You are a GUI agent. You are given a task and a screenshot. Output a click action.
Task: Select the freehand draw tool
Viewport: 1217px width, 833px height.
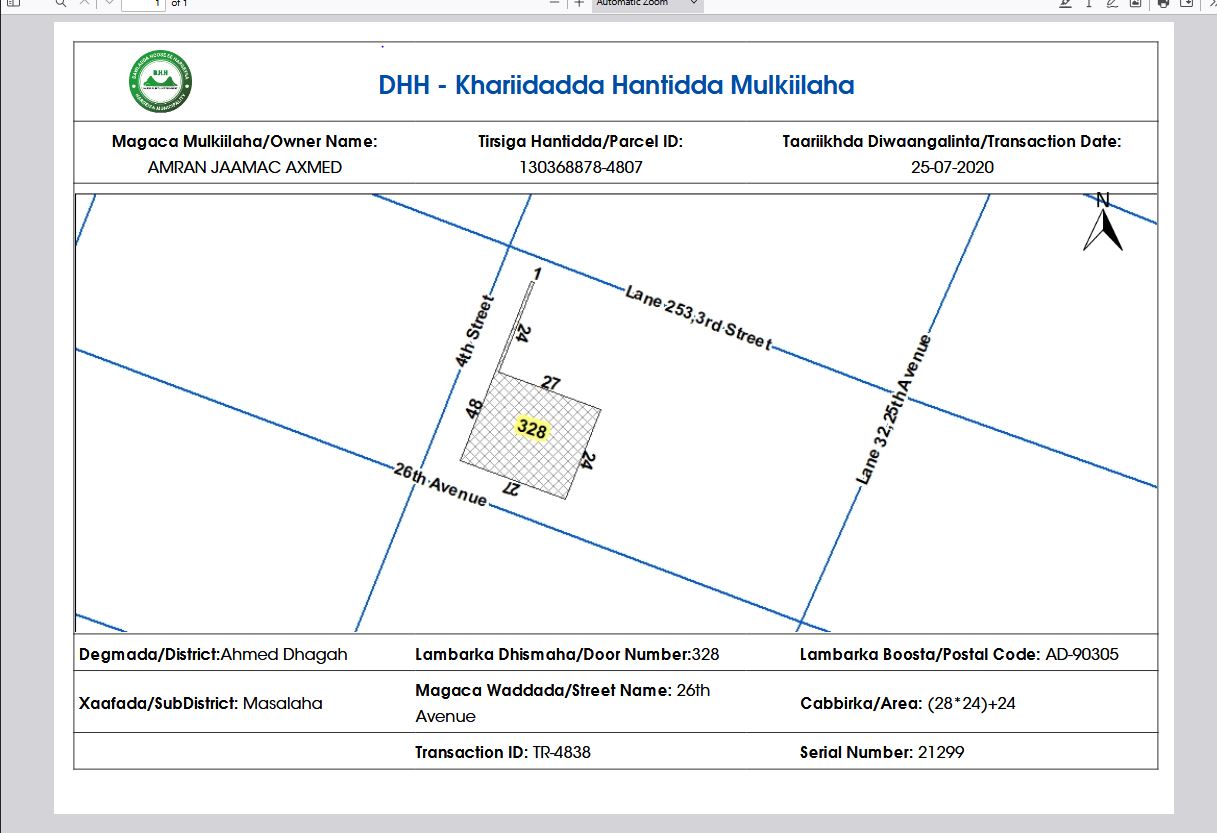1113,3
